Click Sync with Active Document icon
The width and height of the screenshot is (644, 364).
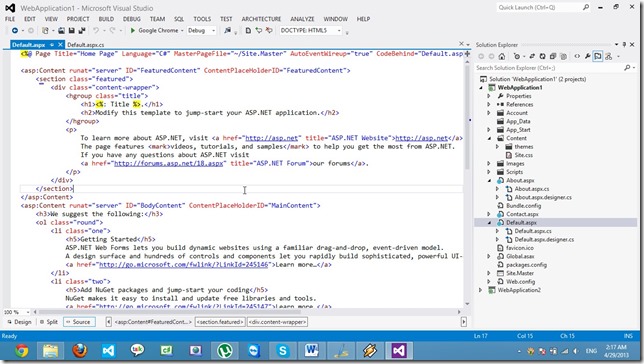point(532,56)
